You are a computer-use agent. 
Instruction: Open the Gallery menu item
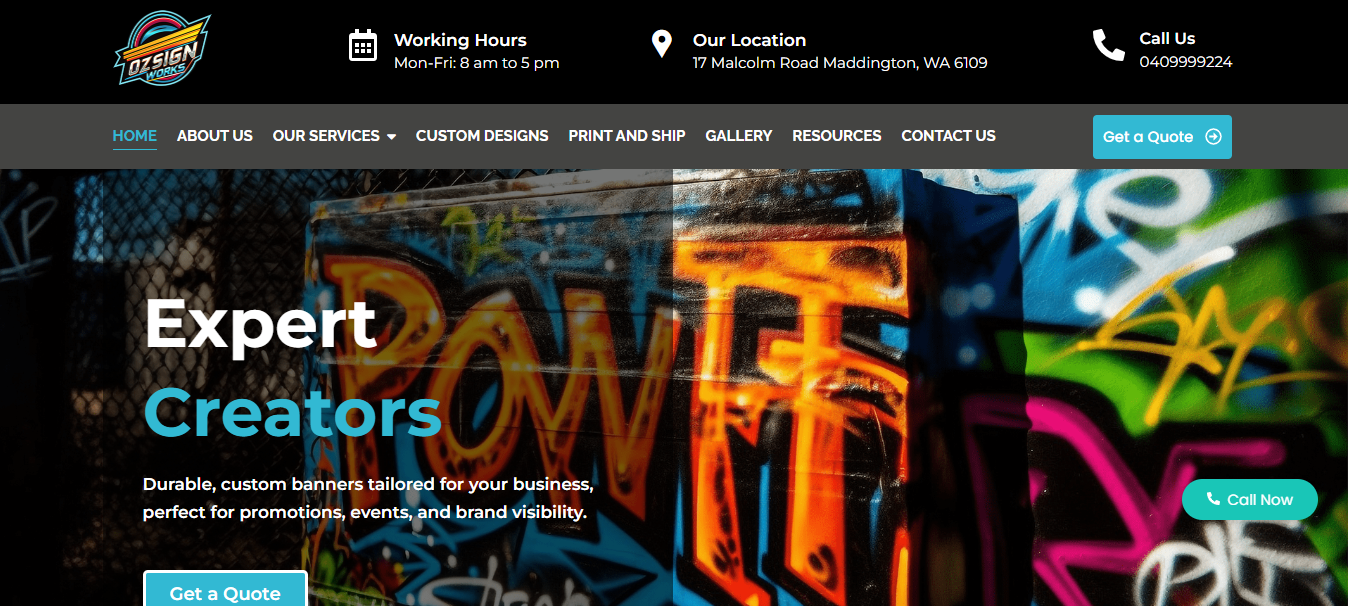739,136
